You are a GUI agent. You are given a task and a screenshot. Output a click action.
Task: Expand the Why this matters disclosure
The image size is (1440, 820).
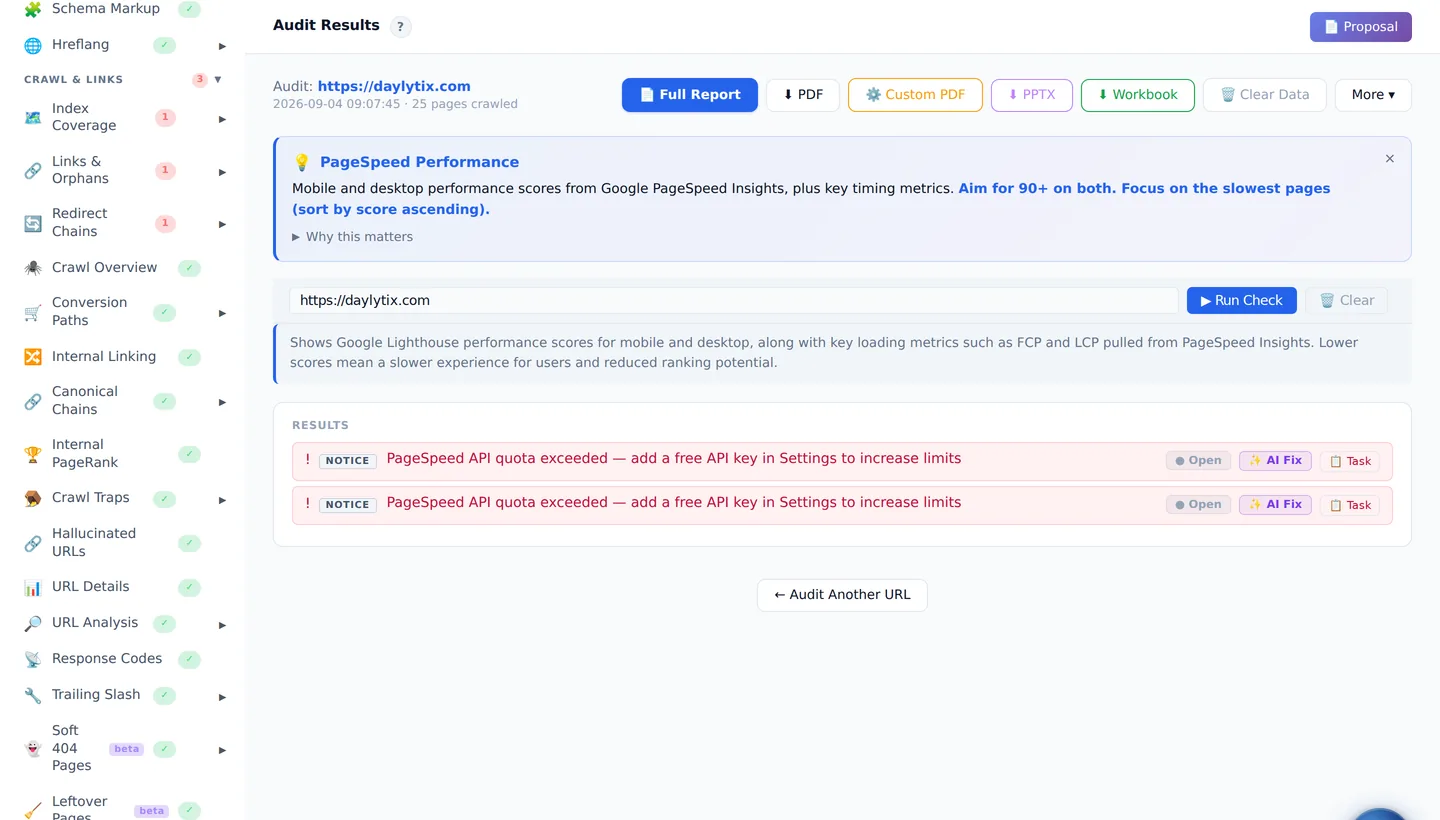click(352, 237)
